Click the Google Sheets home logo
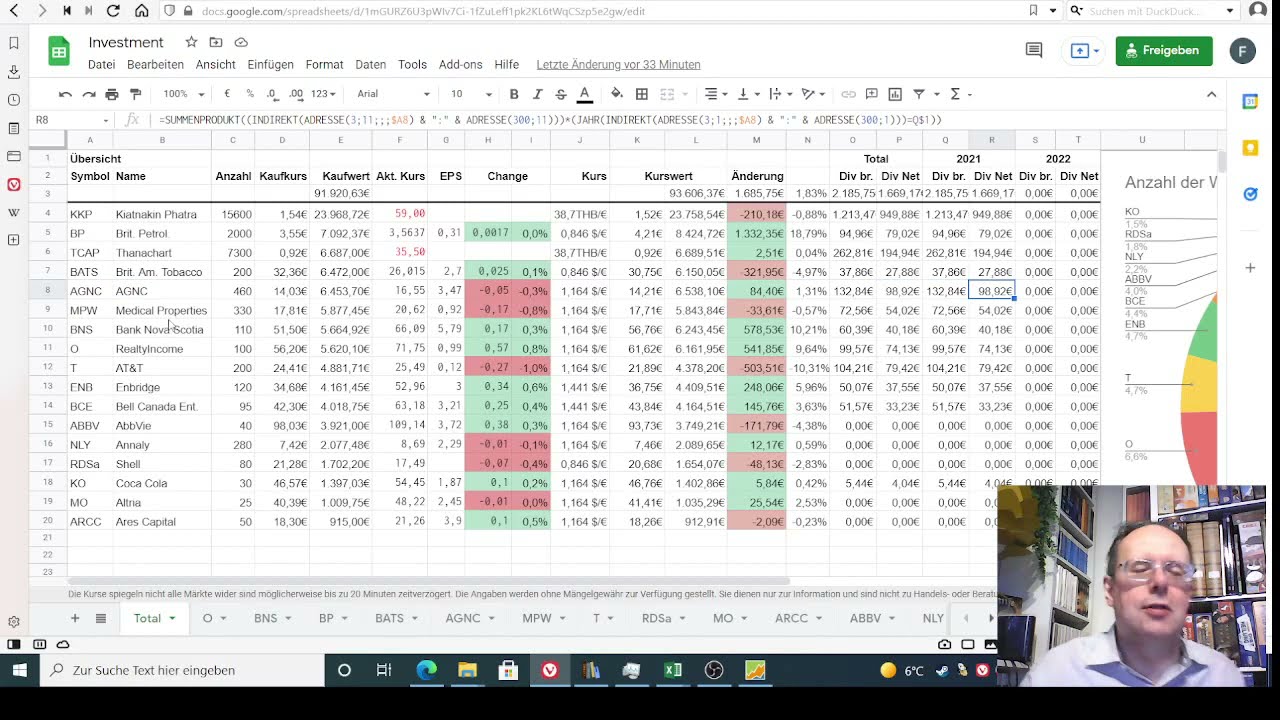Screen dimensions: 1280x720 pyautogui.click(x=59, y=51)
